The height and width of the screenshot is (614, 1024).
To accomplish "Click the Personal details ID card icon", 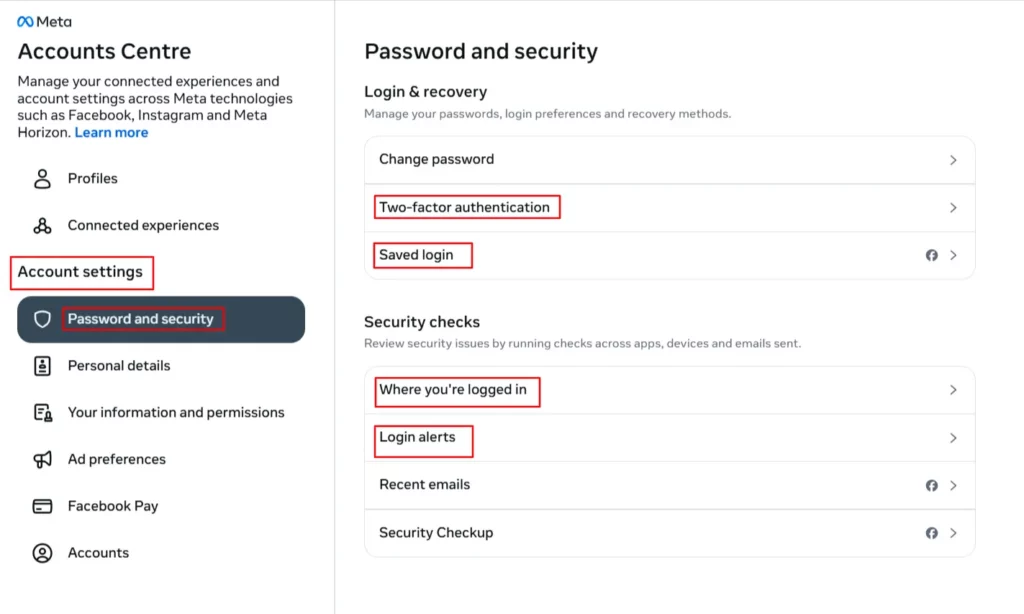I will coord(42,365).
